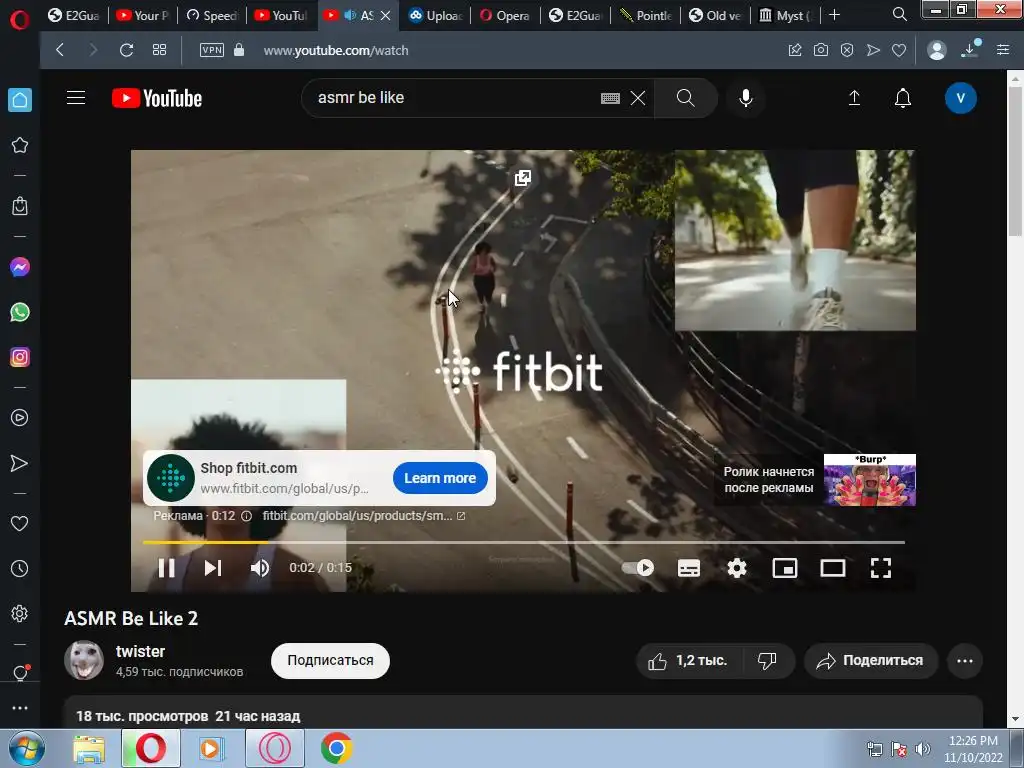Click 'Learn more' on Fitbit ad

pyautogui.click(x=440, y=478)
